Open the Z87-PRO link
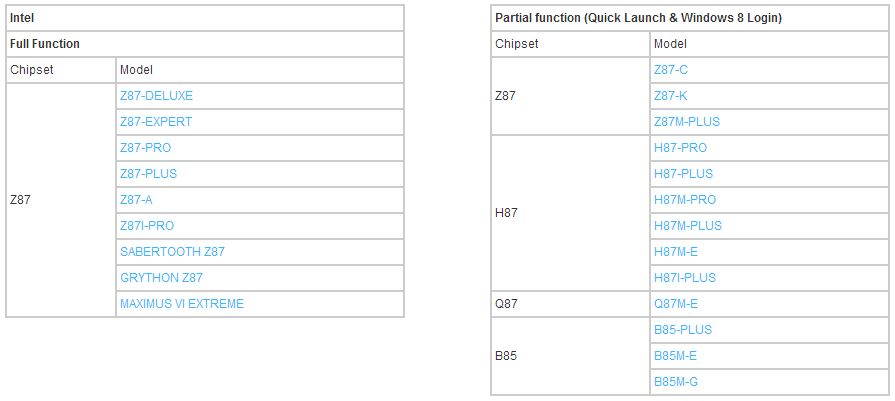The height and width of the screenshot is (401, 895). point(145,148)
